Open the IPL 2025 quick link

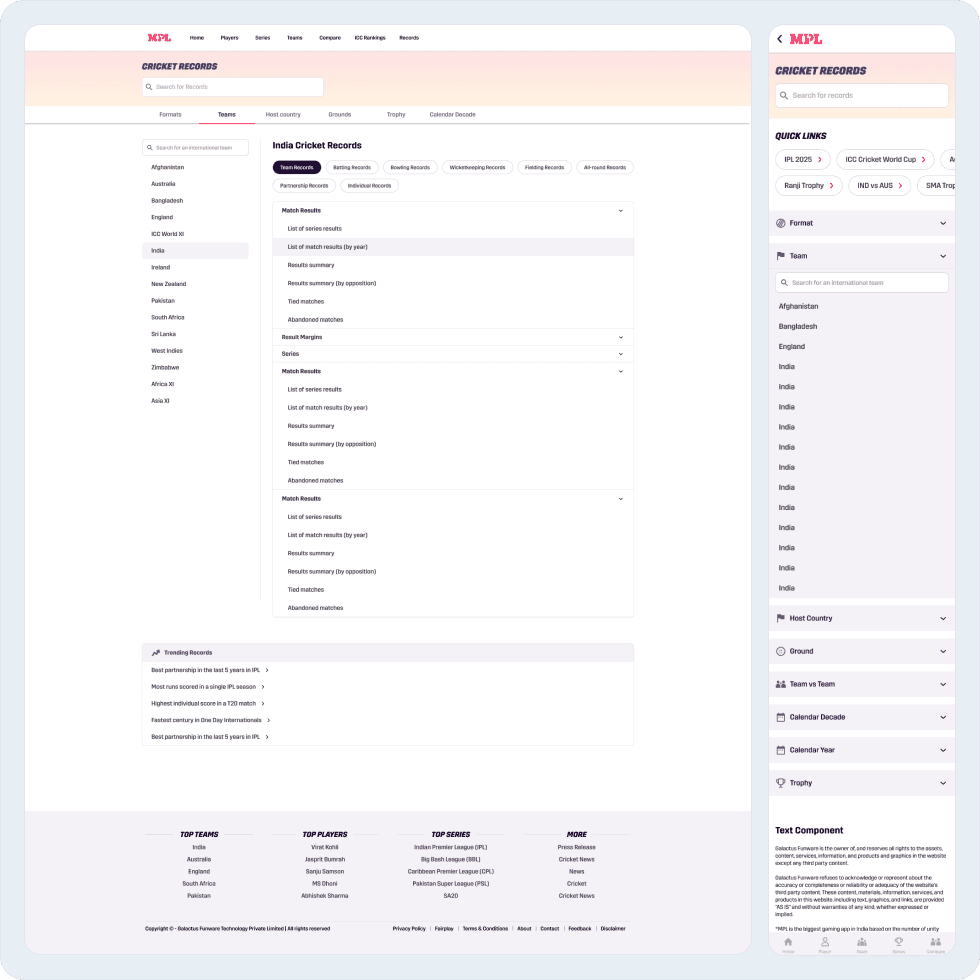803,159
